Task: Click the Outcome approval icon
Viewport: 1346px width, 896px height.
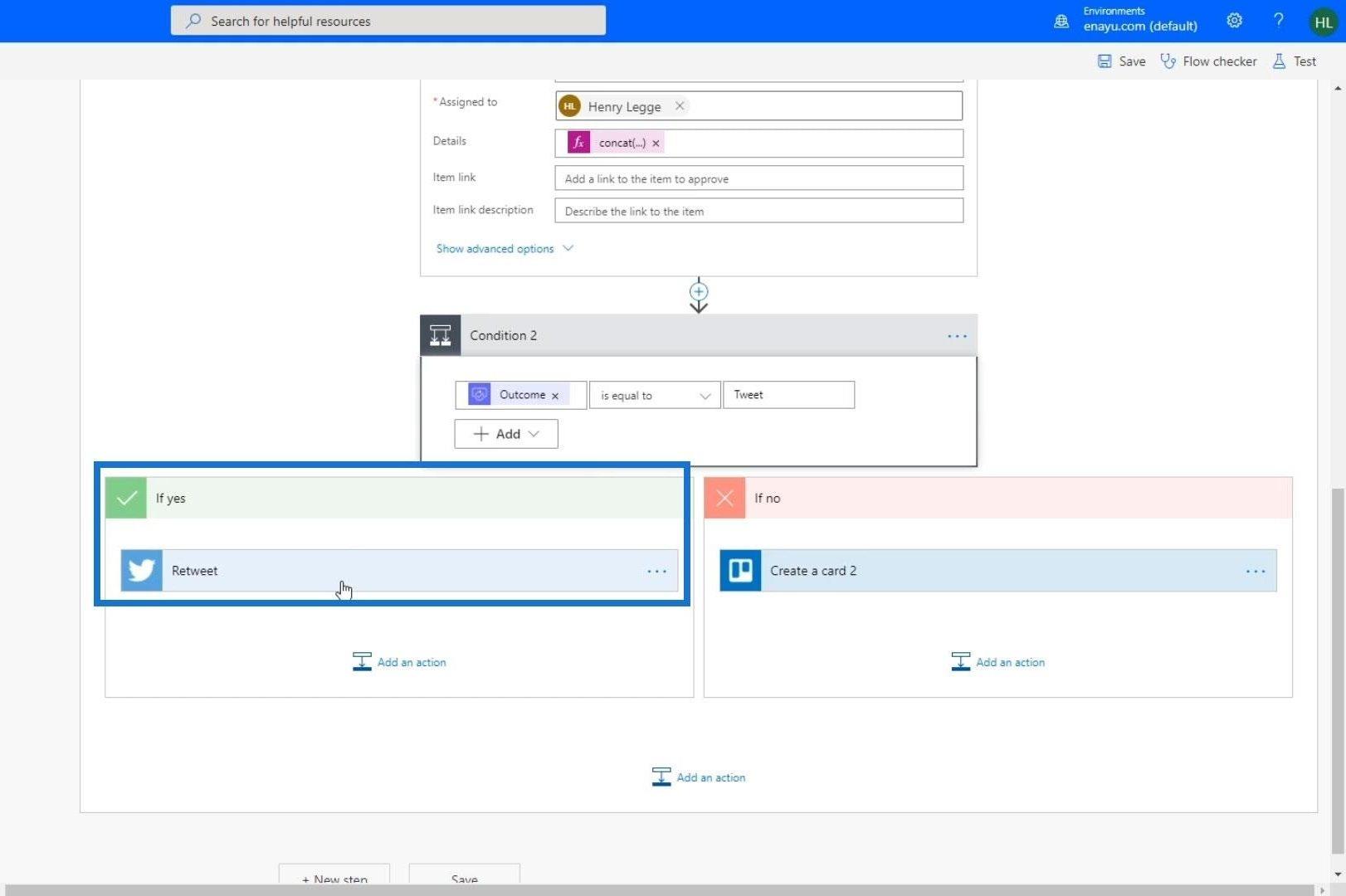Action: pos(480,394)
